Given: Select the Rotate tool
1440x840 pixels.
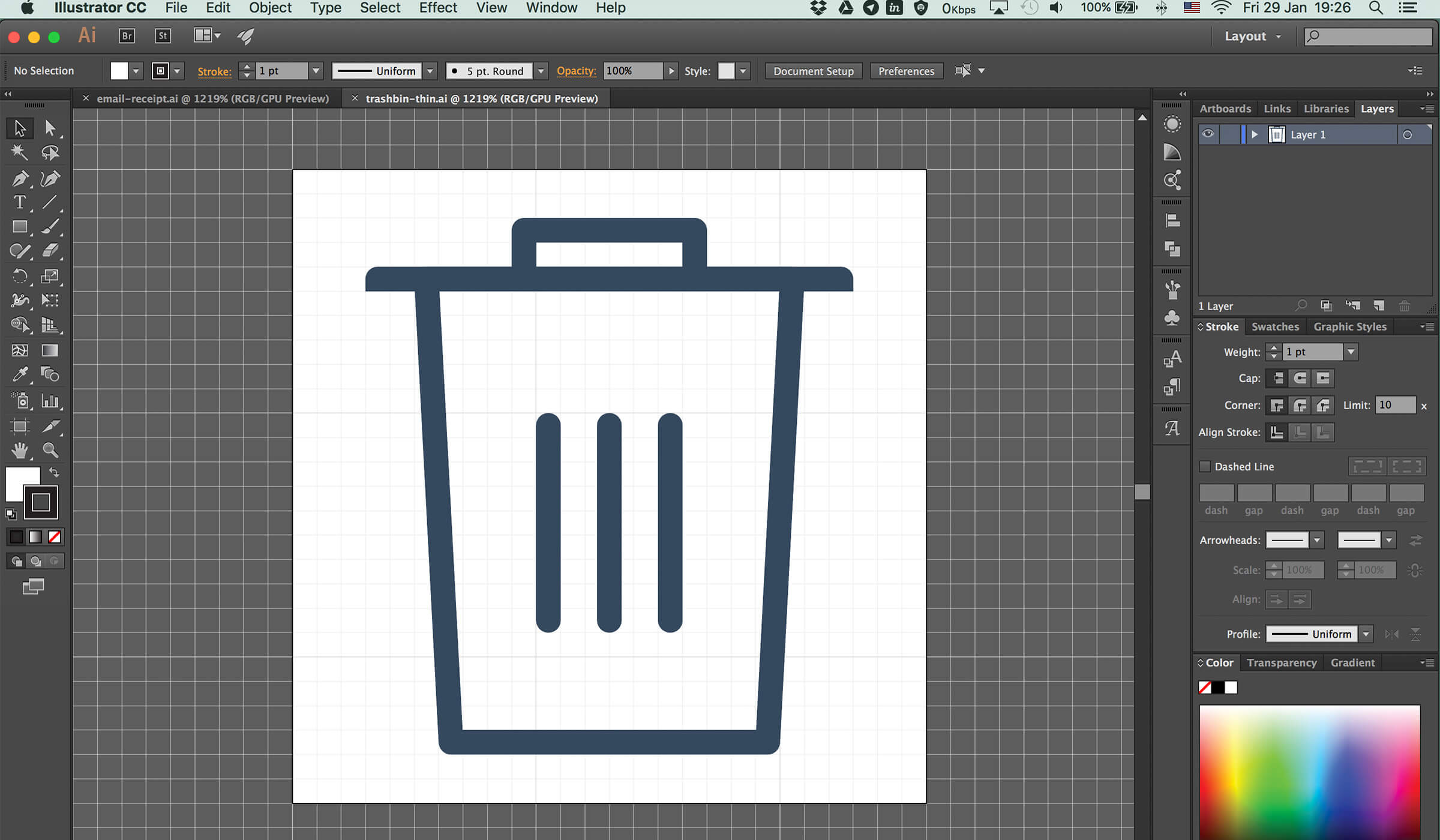Looking at the screenshot, I should pos(20,276).
